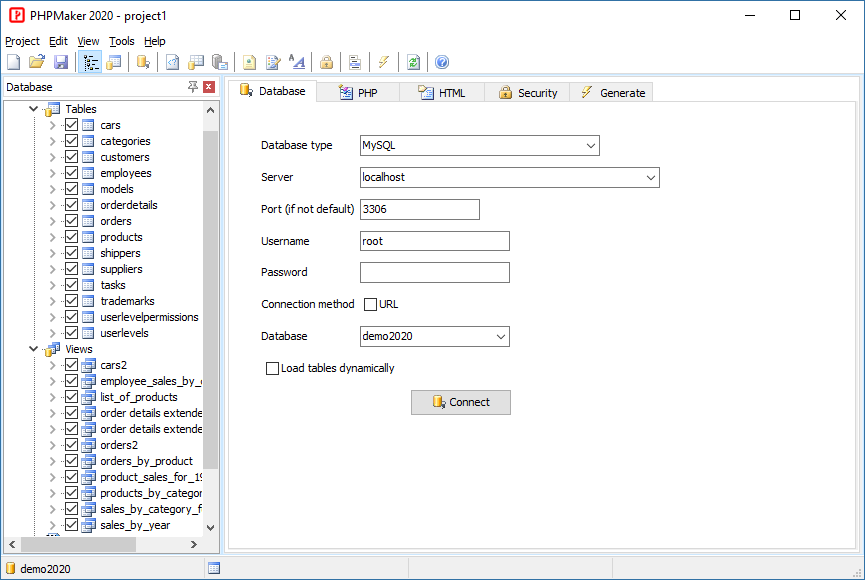The image size is (865, 580).
Task: Expand the suppliers table node
Action: pos(52,269)
